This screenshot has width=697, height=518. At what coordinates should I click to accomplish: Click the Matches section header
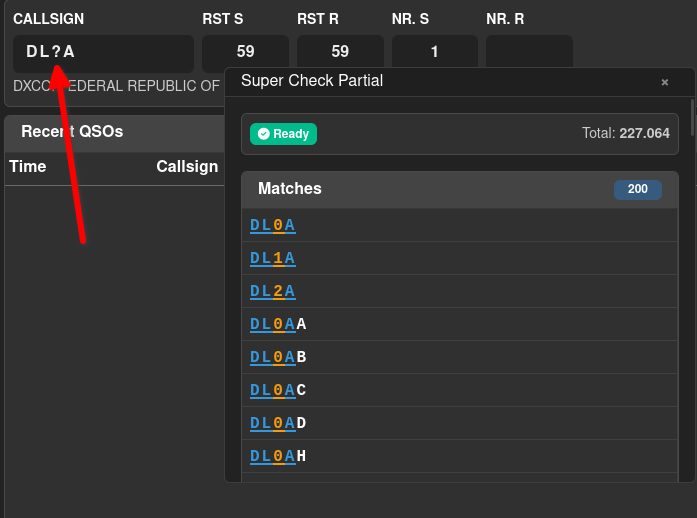tap(460, 189)
